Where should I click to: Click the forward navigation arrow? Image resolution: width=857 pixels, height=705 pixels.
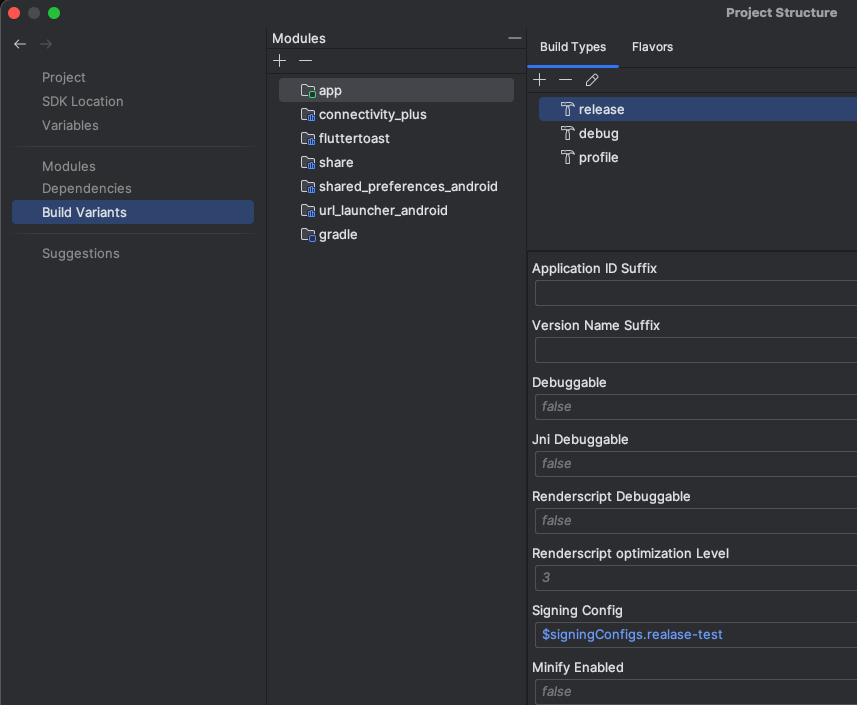(46, 44)
